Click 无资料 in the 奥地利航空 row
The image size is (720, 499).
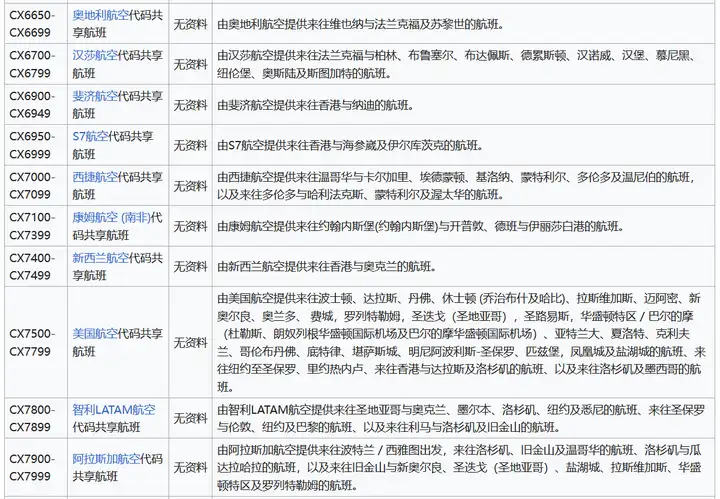click(x=190, y=24)
